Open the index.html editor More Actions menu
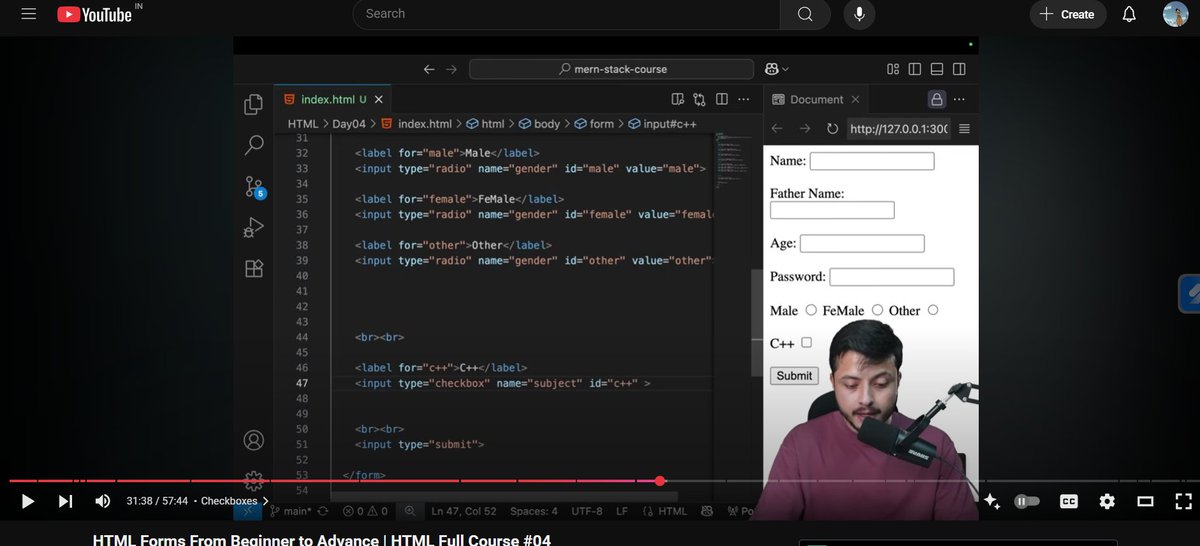The image size is (1200, 546). click(x=743, y=99)
